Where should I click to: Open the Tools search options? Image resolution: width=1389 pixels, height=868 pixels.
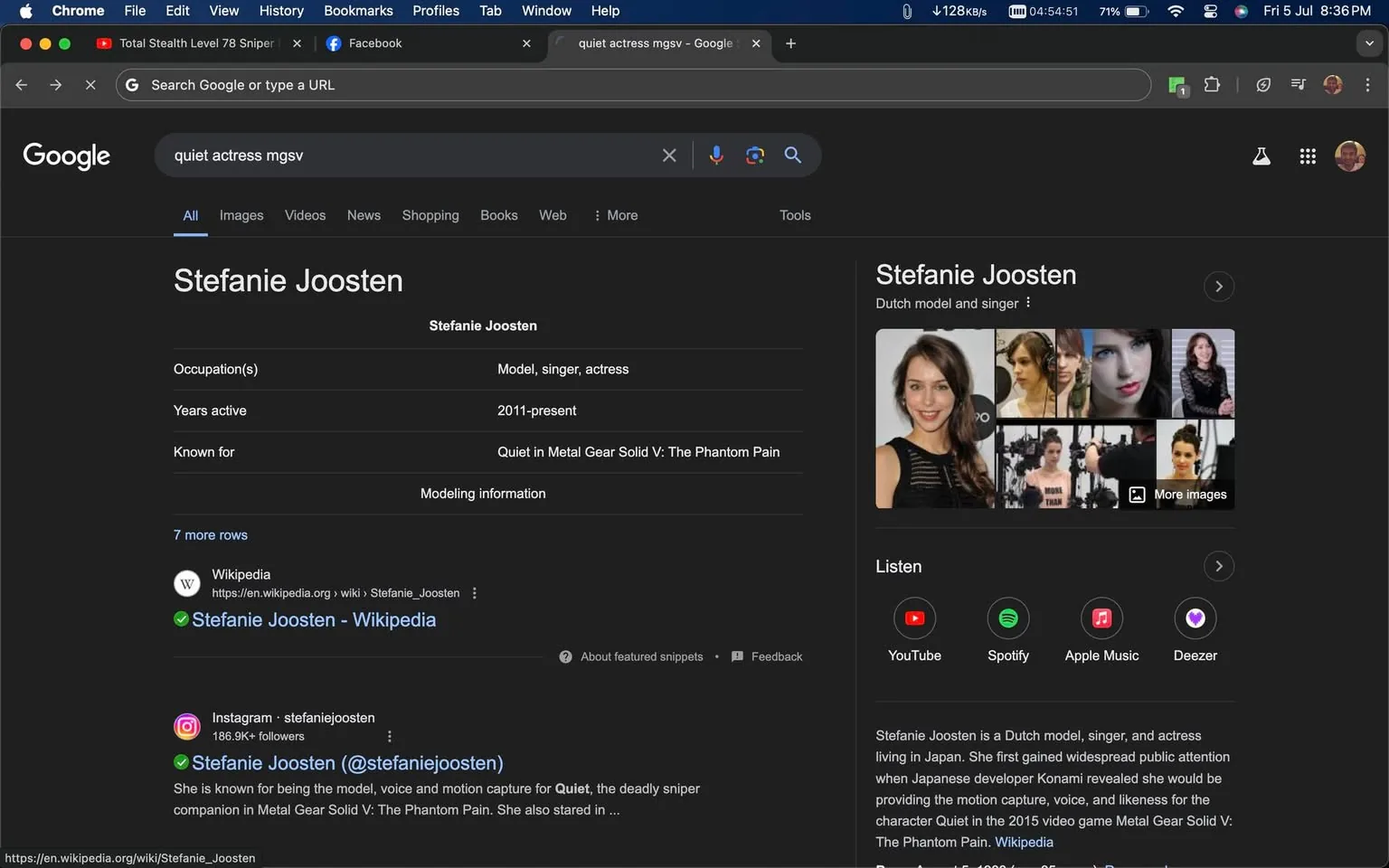tap(795, 215)
